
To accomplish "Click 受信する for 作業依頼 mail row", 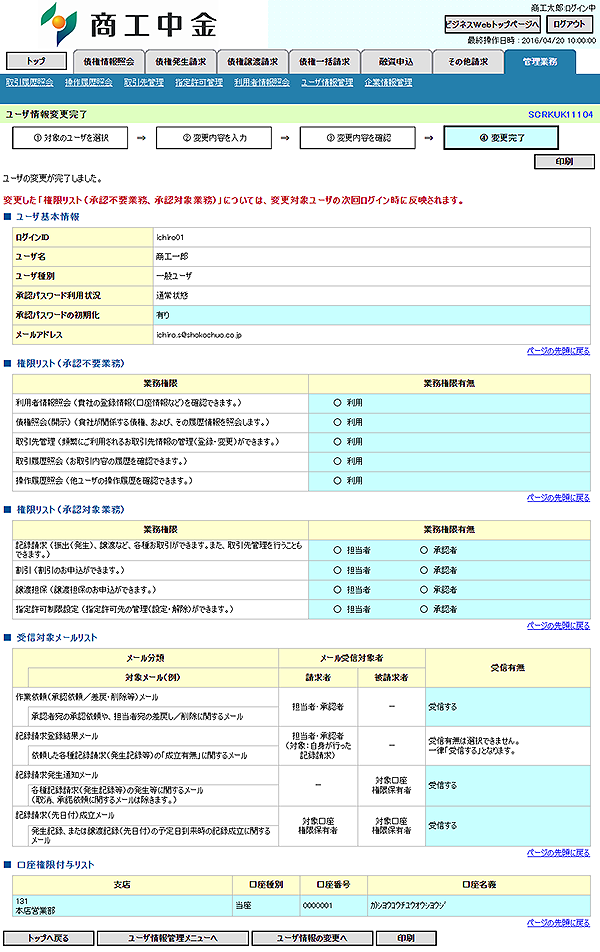I will [443, 707].
